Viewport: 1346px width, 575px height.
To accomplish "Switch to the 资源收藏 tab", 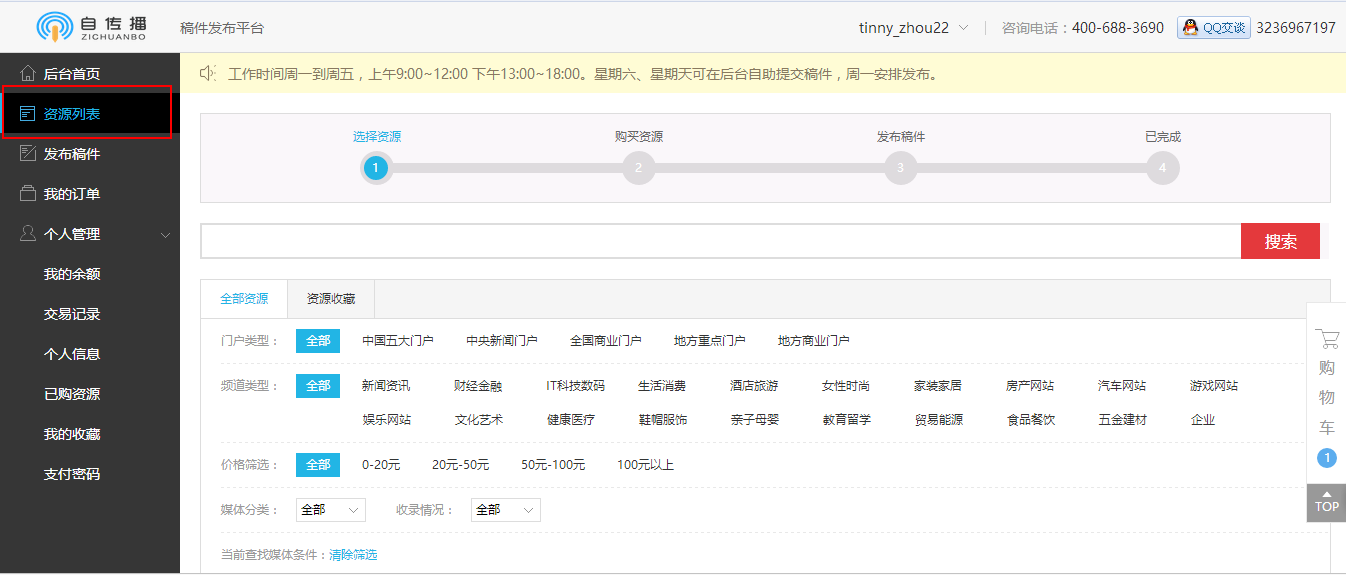I will [x=330, y=299].
